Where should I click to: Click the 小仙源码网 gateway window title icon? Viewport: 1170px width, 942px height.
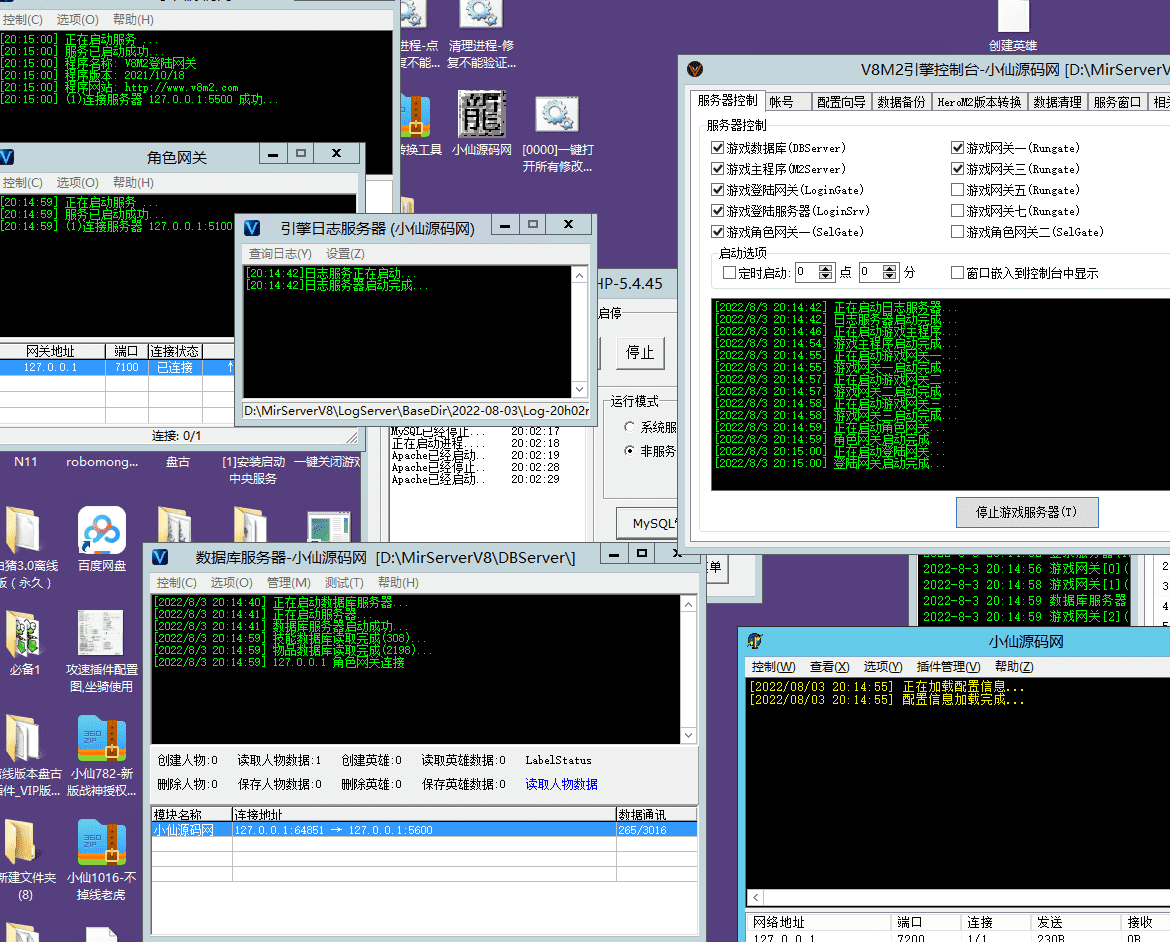755,641
